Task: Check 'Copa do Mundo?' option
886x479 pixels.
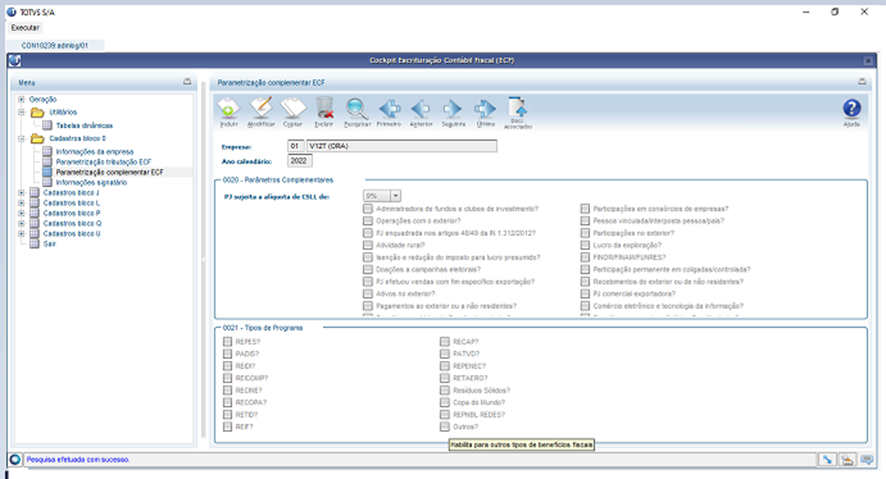Action: 445,402
